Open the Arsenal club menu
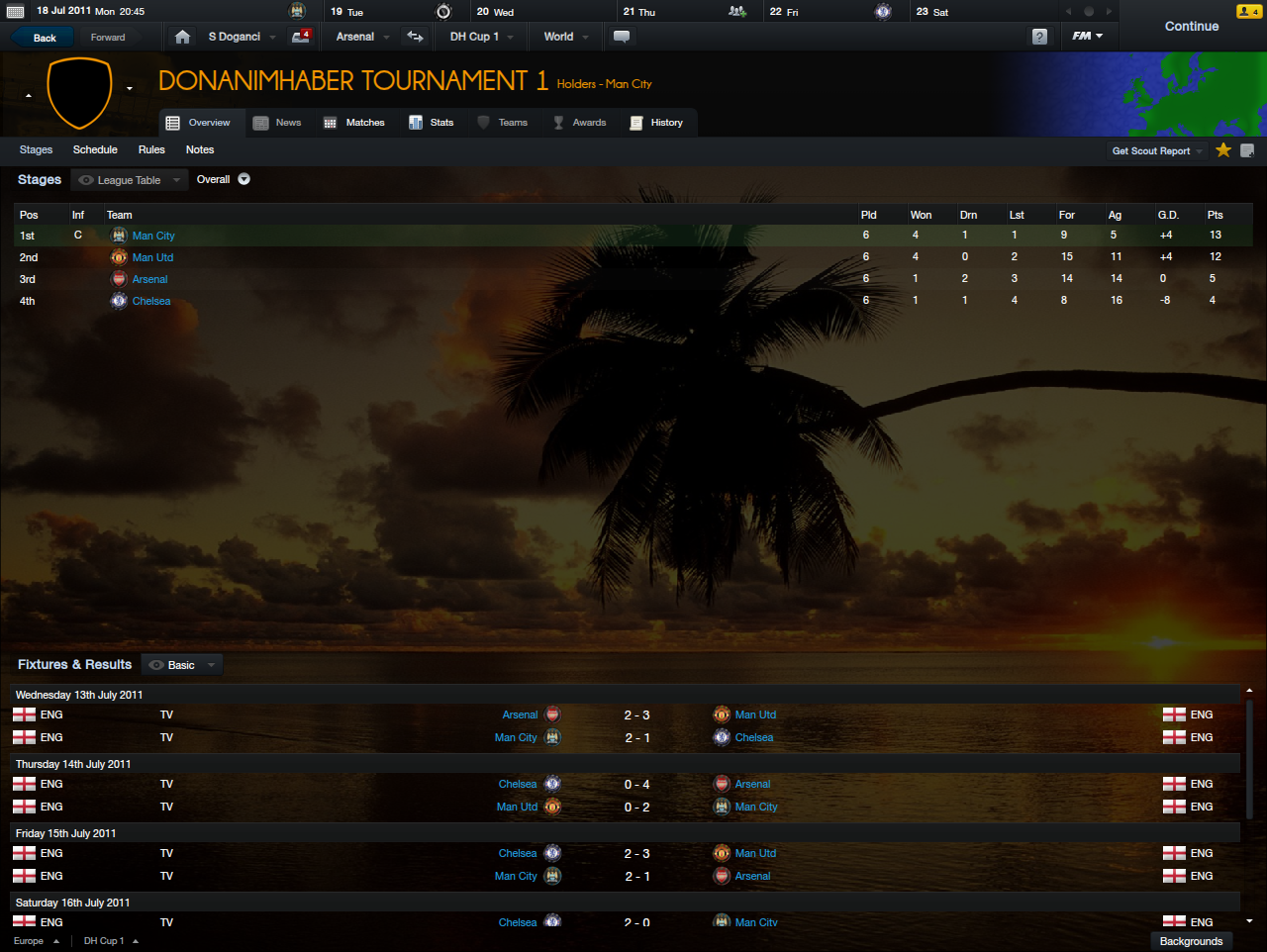1267x952 pixels. (x=362, y=37)
